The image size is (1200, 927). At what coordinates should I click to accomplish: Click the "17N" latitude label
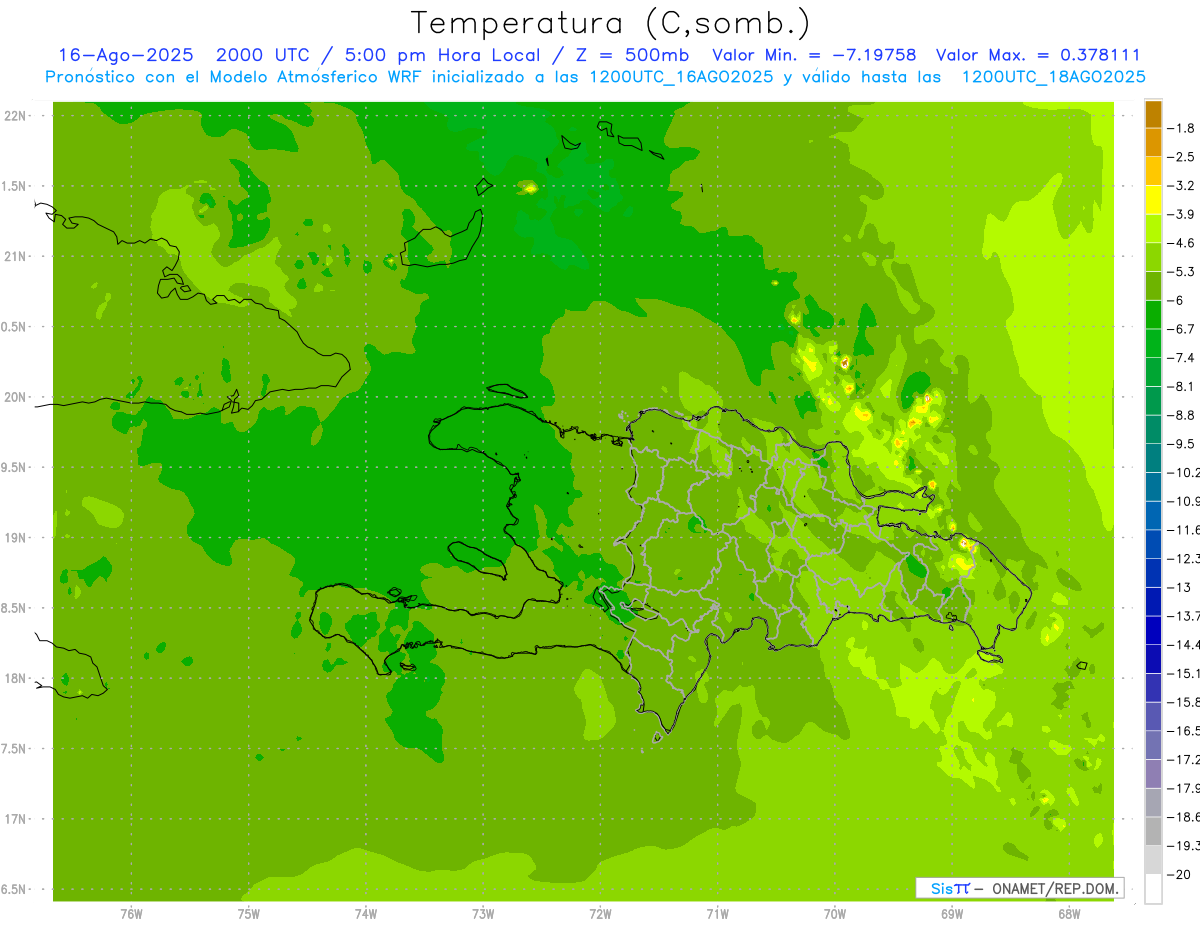[17, 820]
